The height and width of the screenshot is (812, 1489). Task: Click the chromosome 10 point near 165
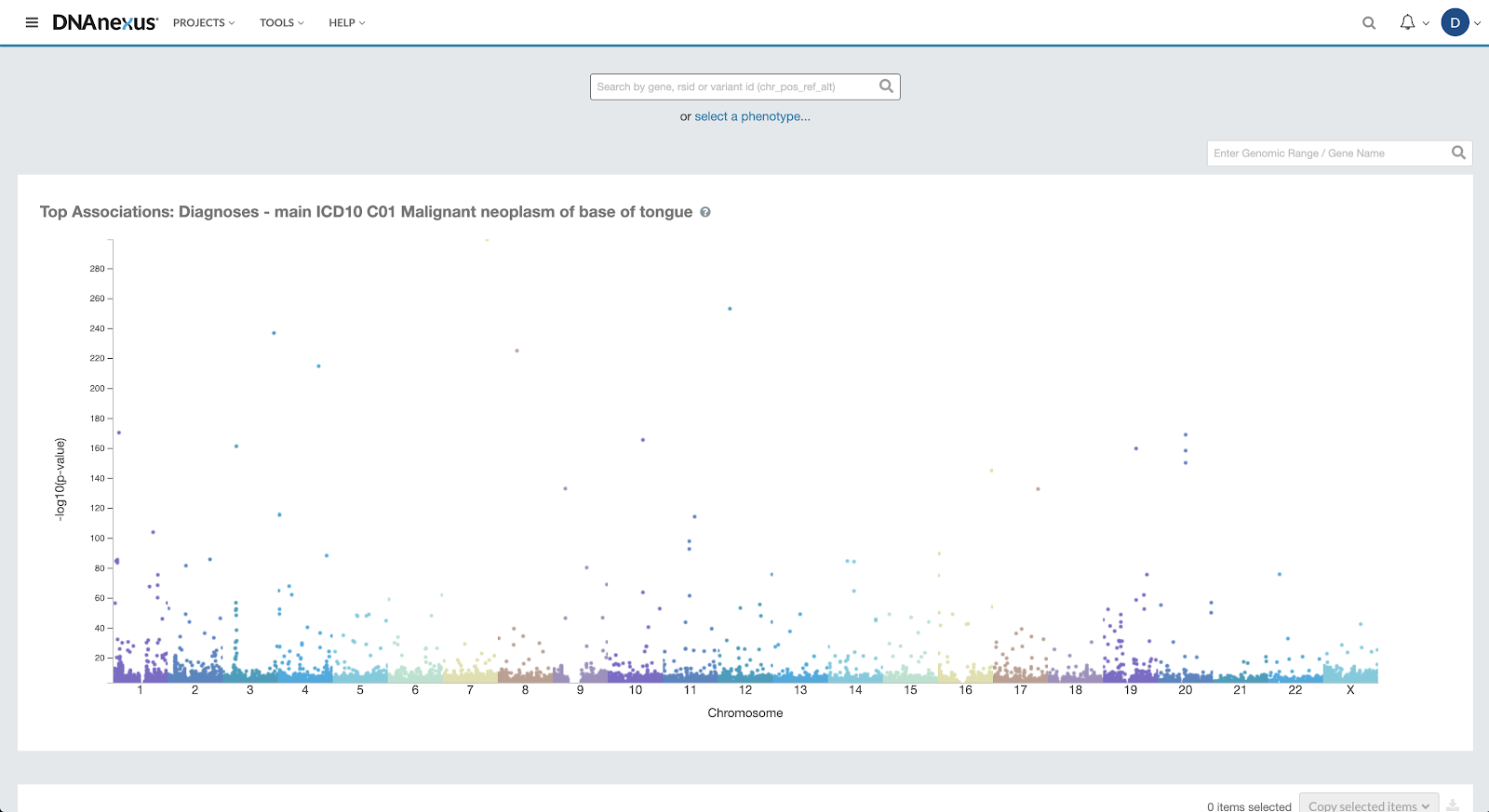coord(642,440)
